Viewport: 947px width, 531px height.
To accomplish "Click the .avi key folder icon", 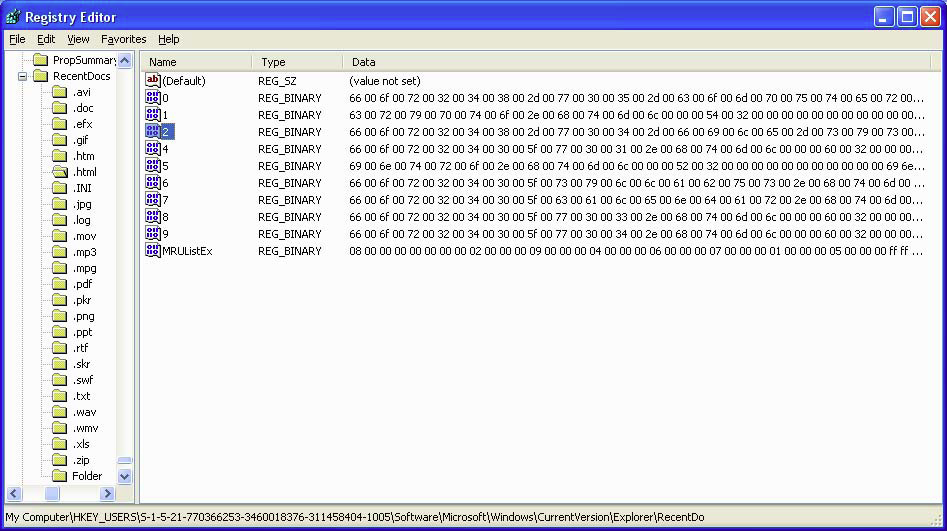I will [59, 92].
